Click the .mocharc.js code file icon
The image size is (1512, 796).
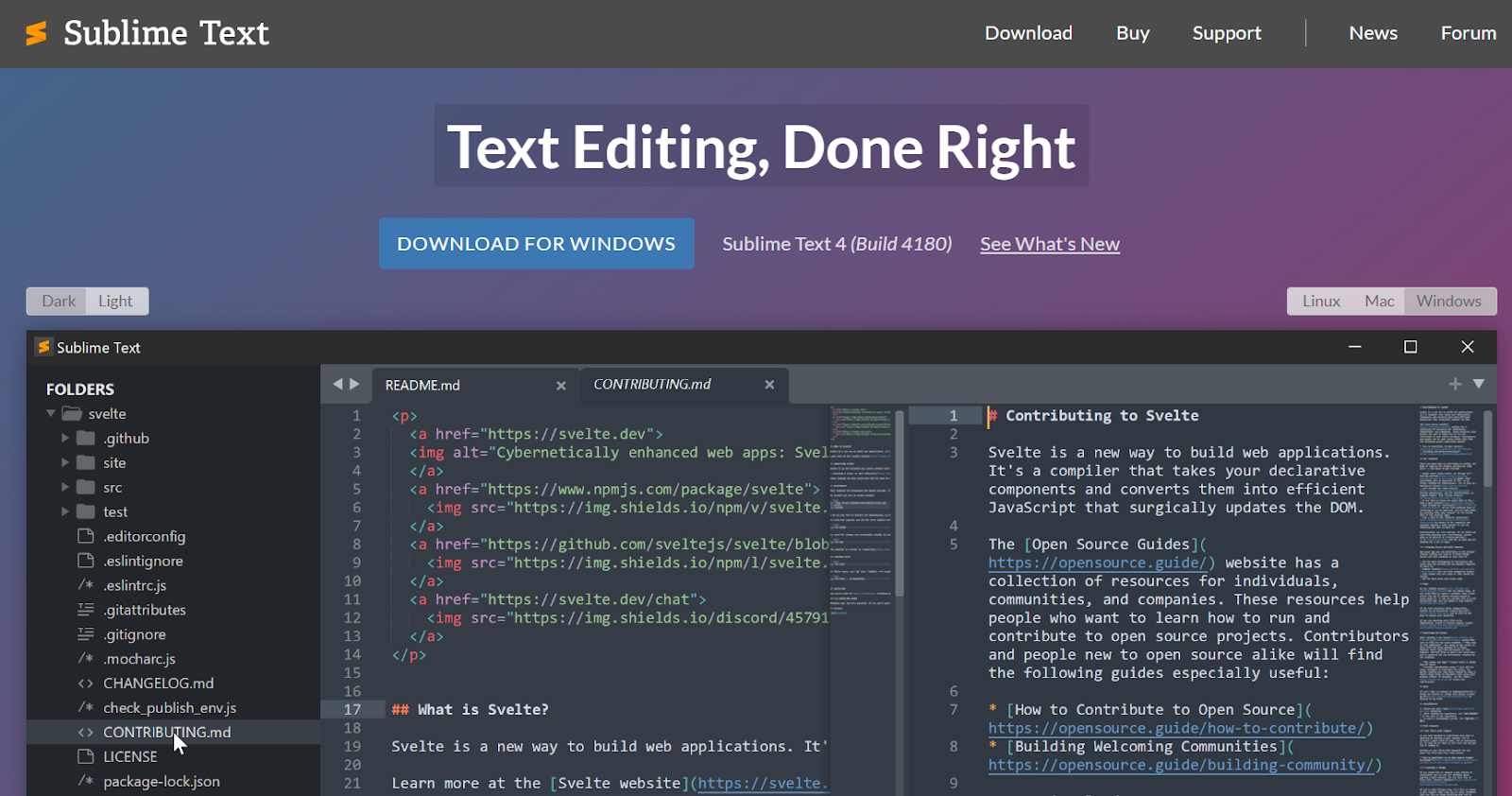tap(86, 659)
